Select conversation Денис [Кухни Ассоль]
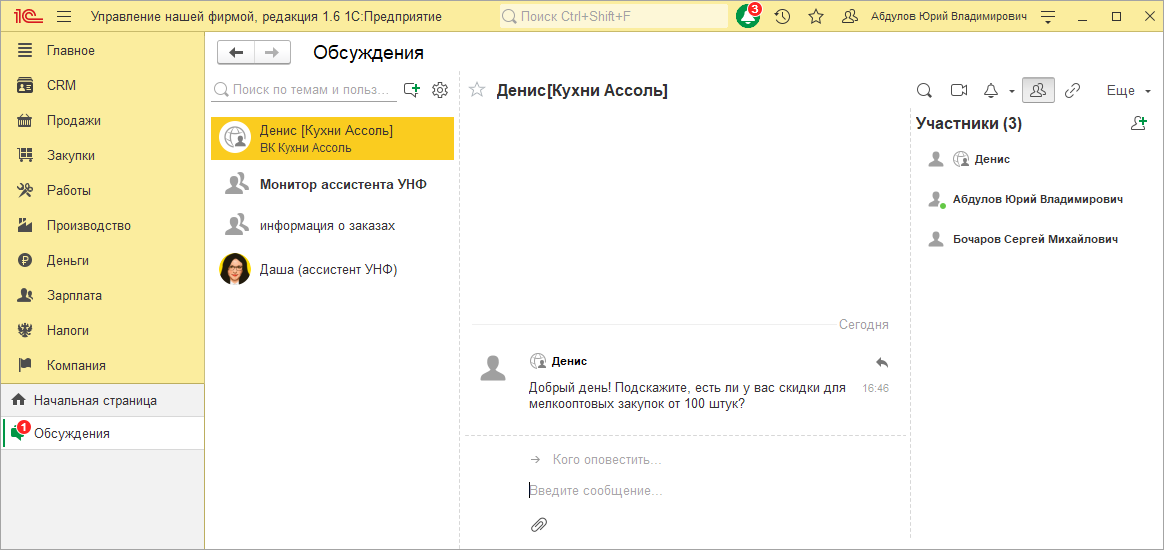This screenshot has width=1164, height=550. (x=333, y=138)
